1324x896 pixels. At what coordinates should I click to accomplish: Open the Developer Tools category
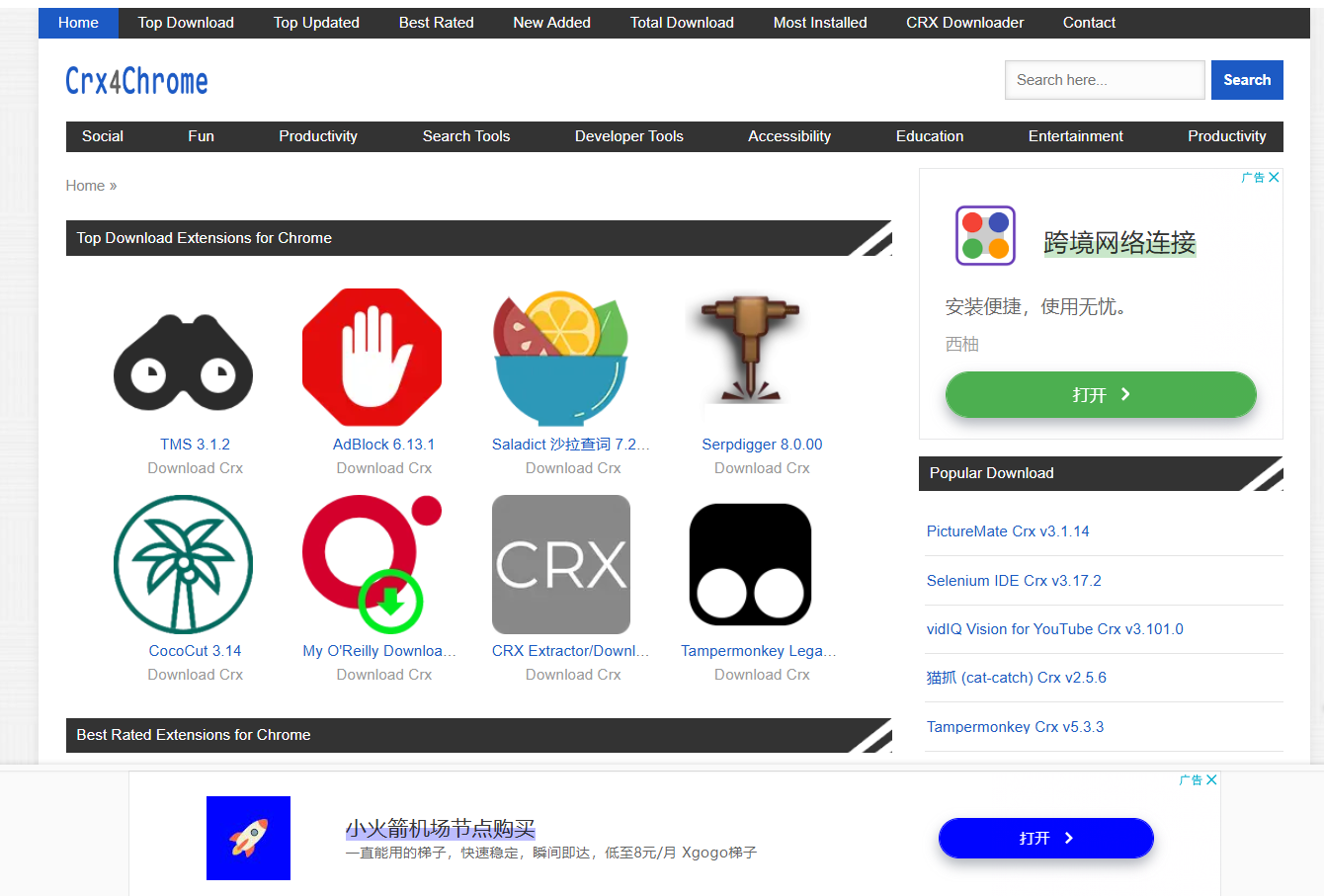(629, 136)
